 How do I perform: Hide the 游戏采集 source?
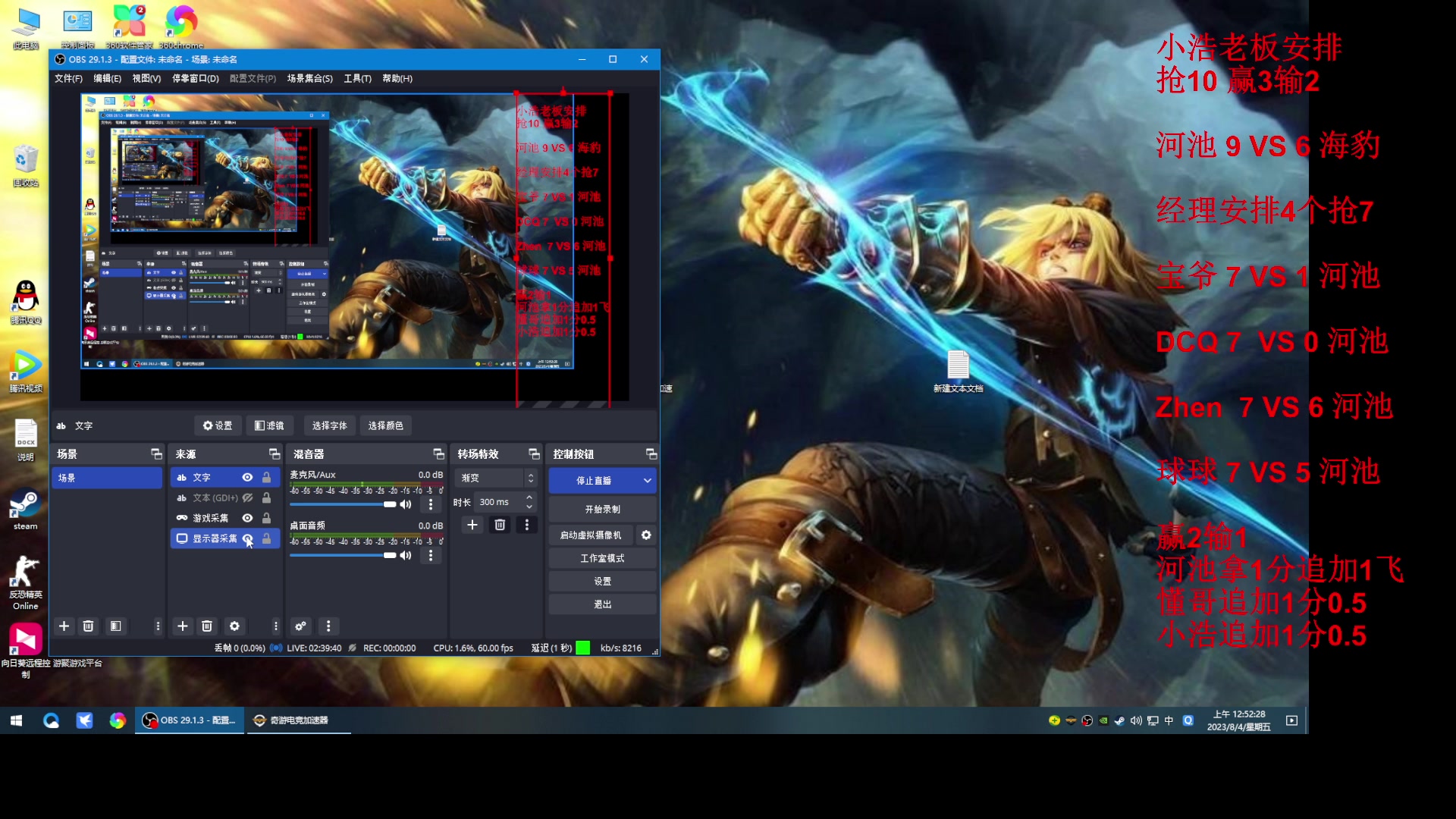click(x=247, y=518)
